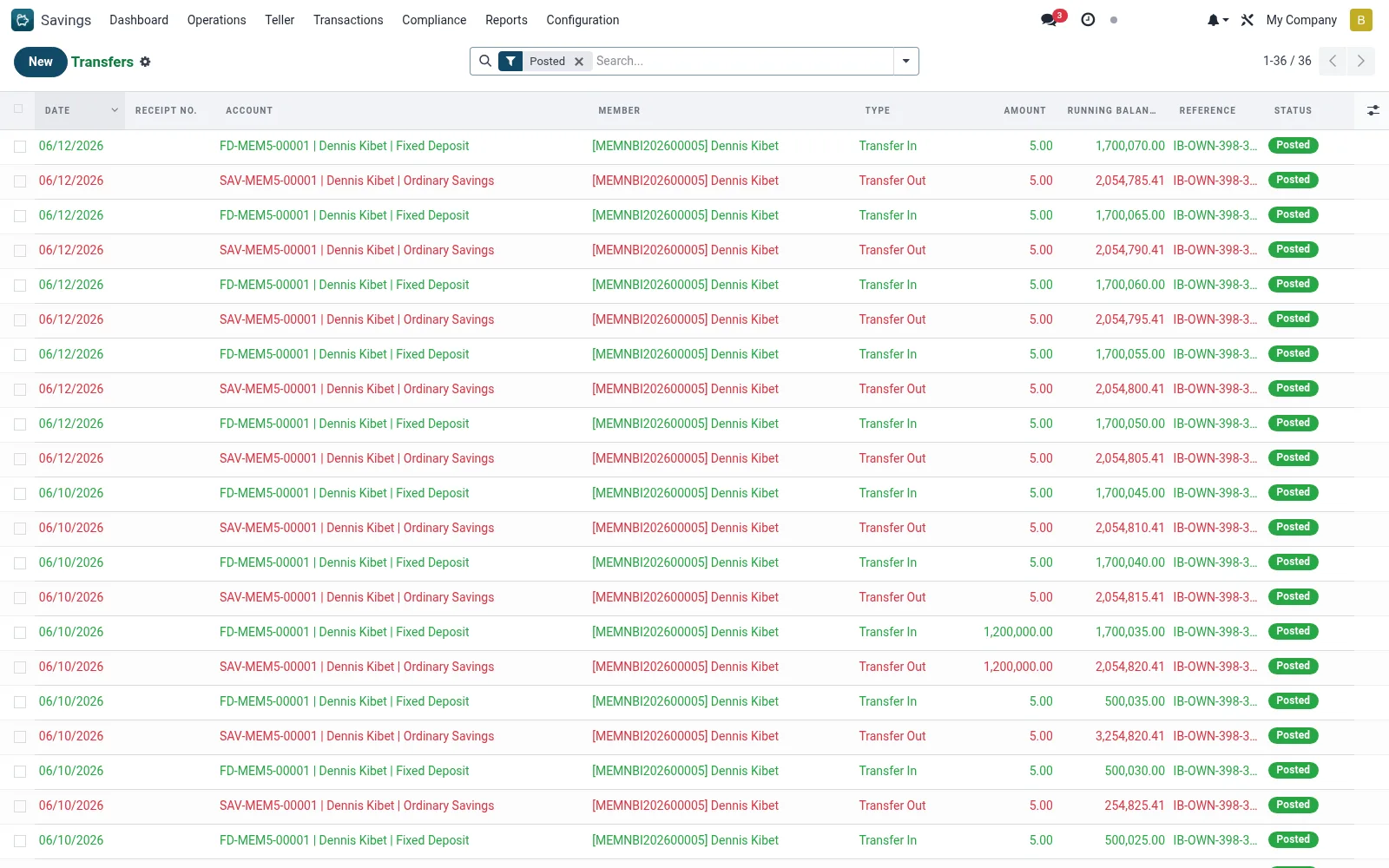The image size is (1389, 868).
Task: Open optional columns settings icon
Action: pyautogui.click(x=1373, y=110)
